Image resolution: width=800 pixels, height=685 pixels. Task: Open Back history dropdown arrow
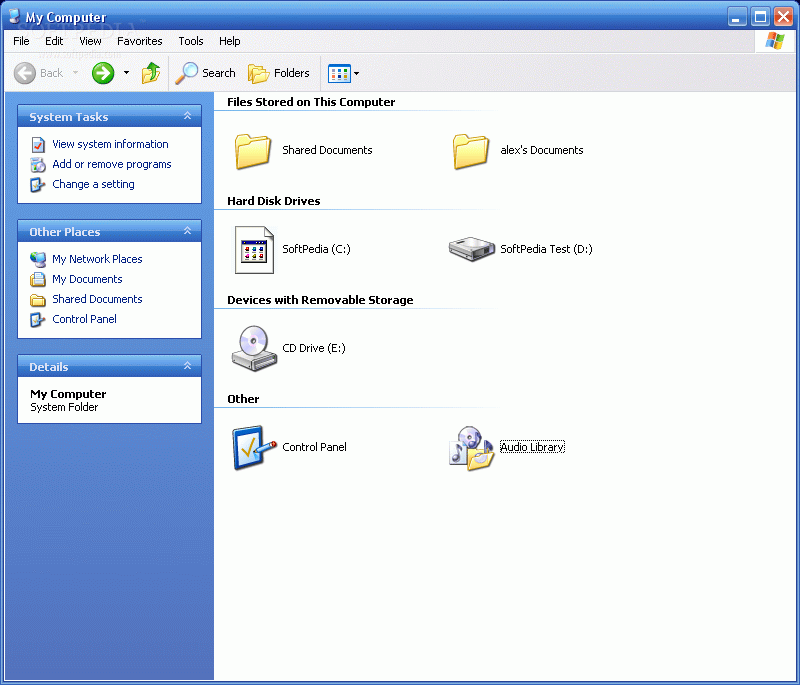click(x=76, y=73)
